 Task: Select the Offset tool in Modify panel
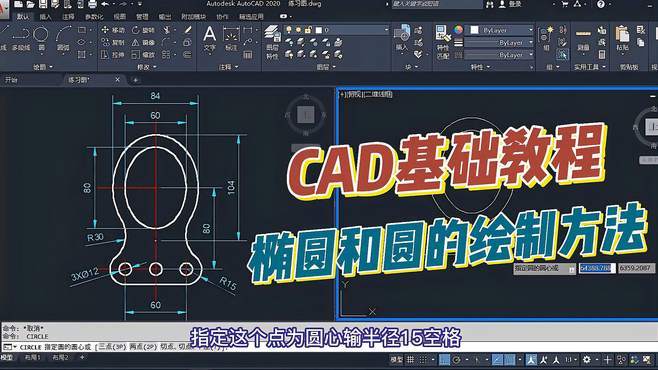(187, 55)
